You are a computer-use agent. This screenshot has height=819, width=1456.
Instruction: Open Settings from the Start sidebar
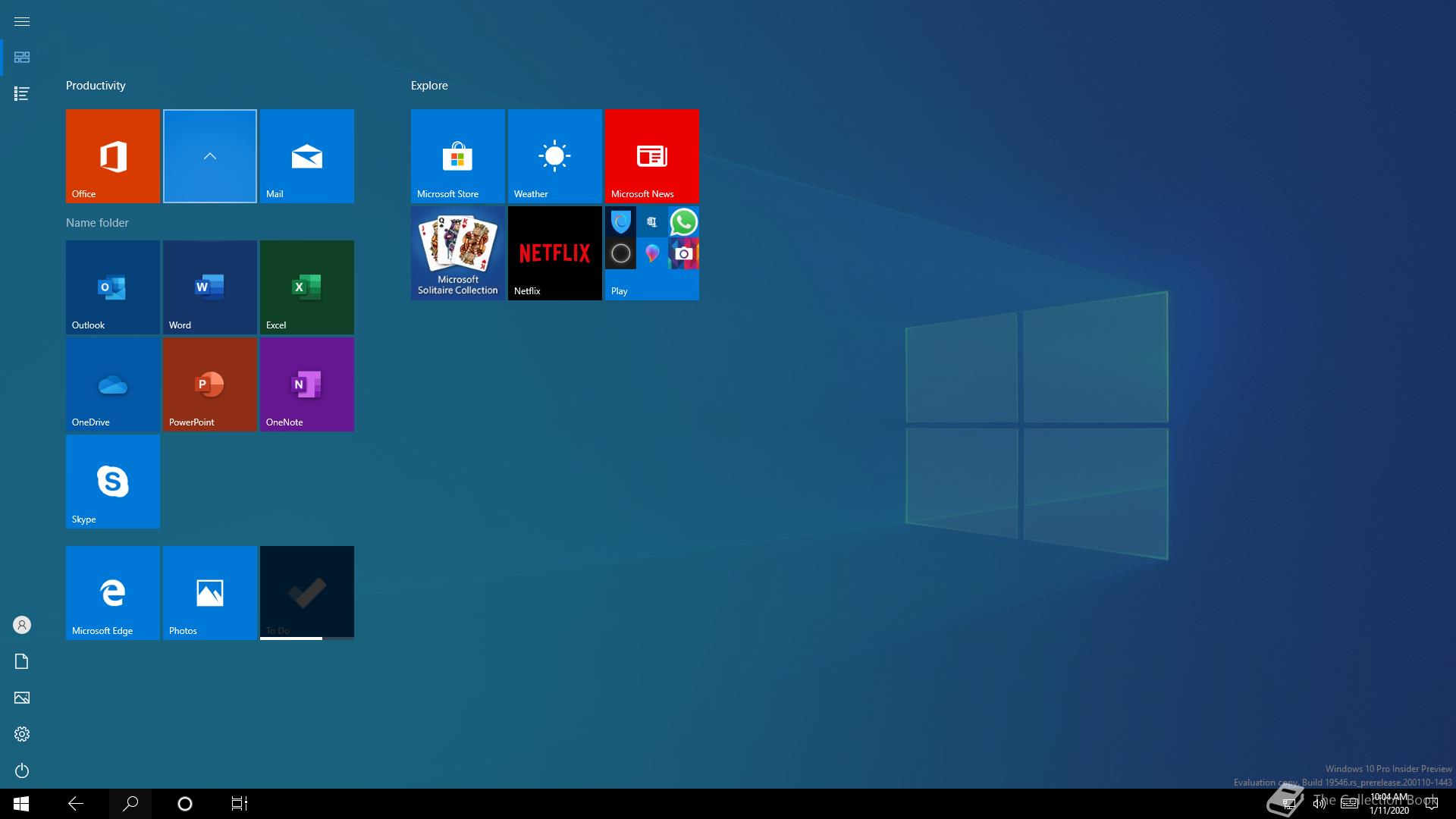(x=22, y=734)
